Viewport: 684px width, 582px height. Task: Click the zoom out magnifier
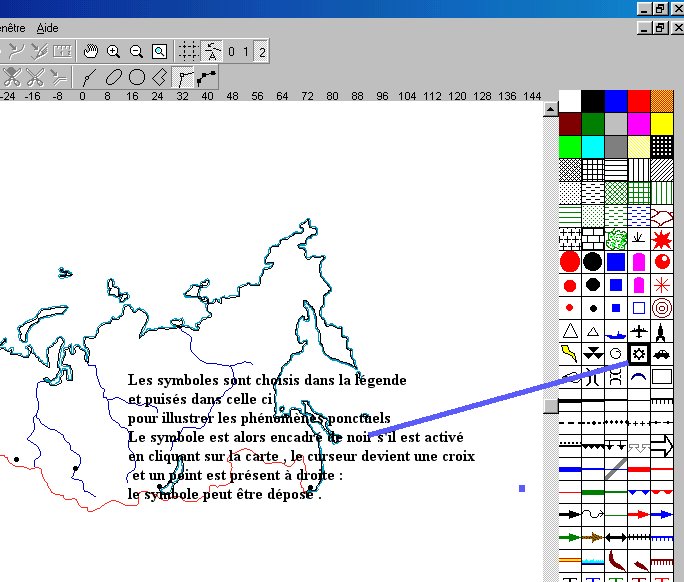136,51
